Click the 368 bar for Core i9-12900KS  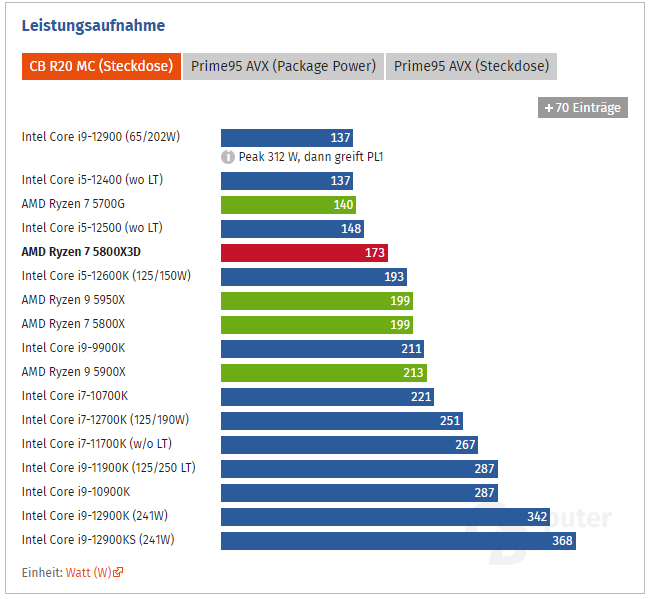pos(398,541)
